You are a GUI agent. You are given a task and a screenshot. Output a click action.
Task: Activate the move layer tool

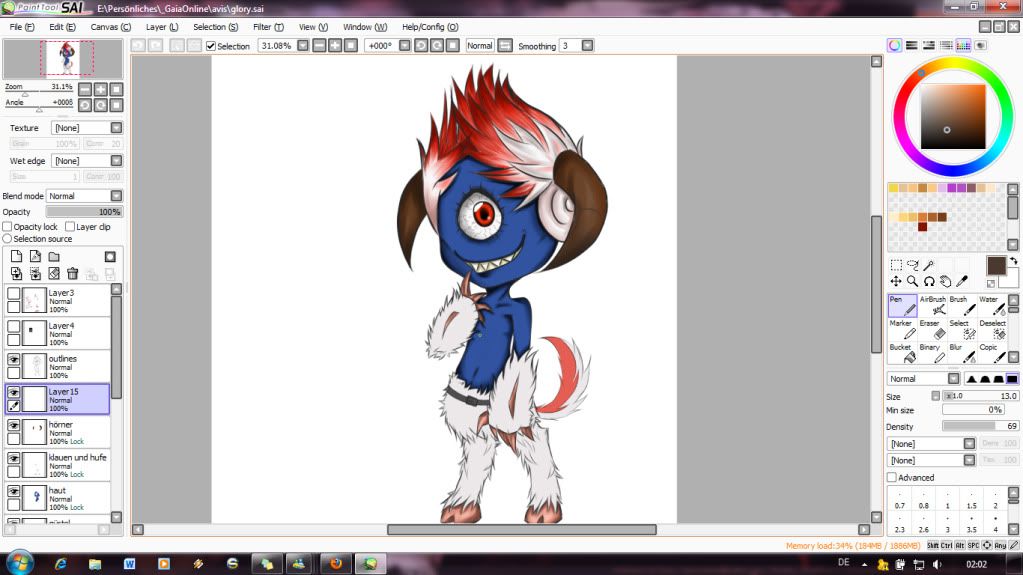(896, 281)
